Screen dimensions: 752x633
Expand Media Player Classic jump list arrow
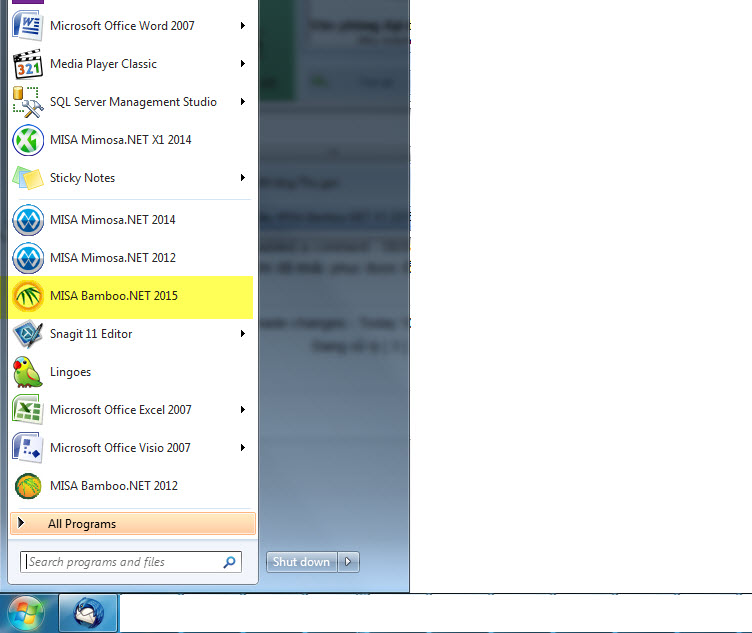tap(243, 63)
